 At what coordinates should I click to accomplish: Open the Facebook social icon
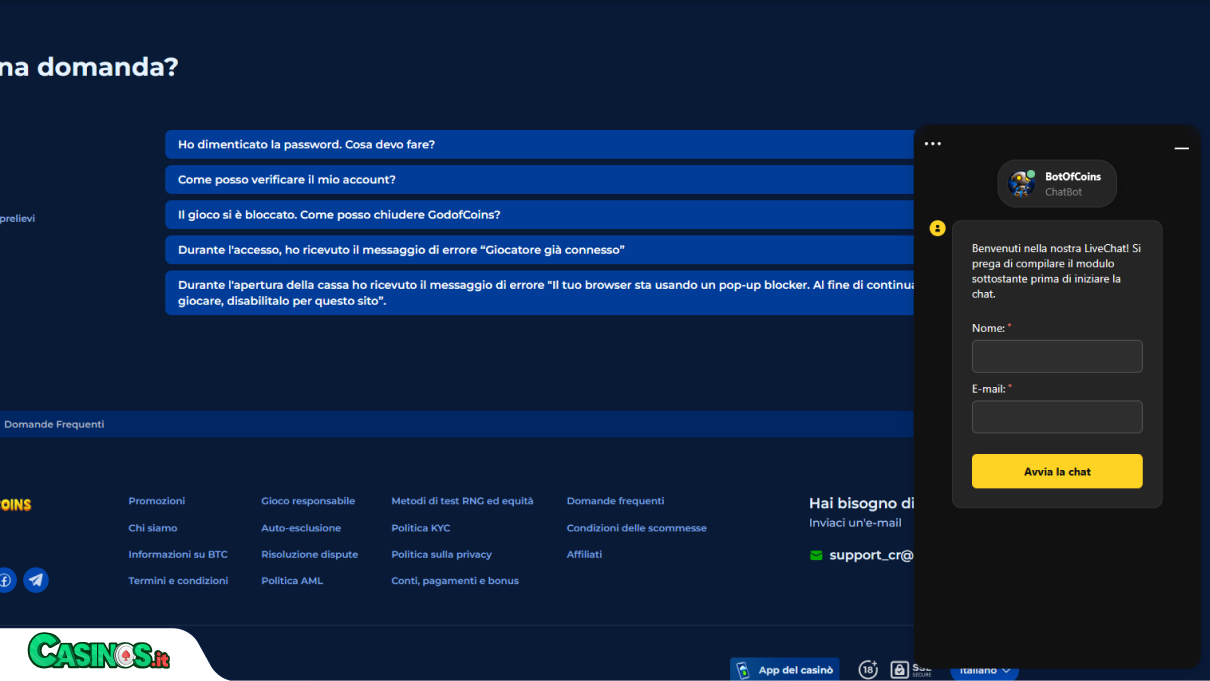(6, 580)
